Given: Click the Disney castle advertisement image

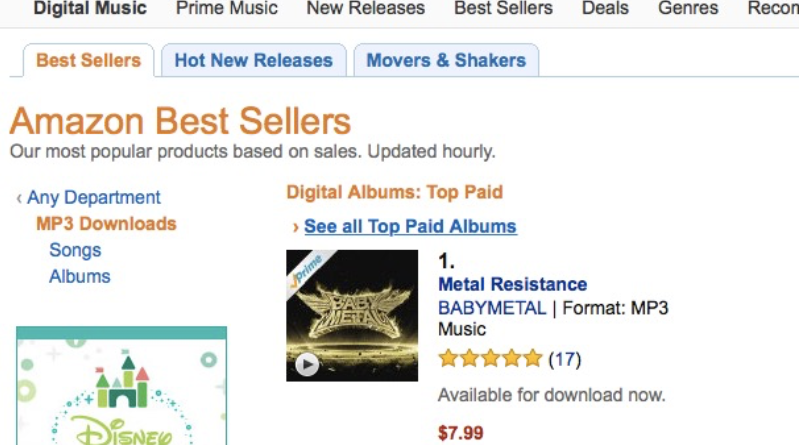Looking at the screenshot, I should click(x=121, y=390).
